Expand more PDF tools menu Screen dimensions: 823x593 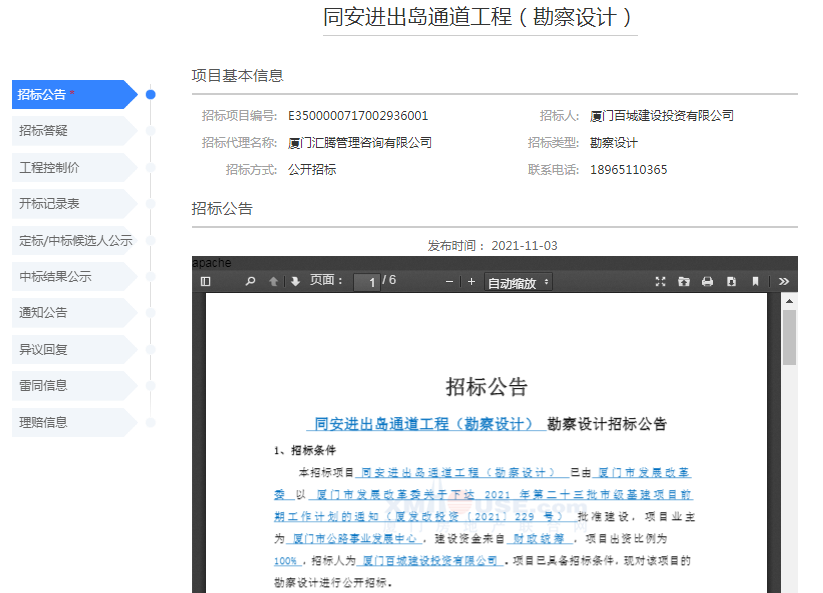point(784,282)
